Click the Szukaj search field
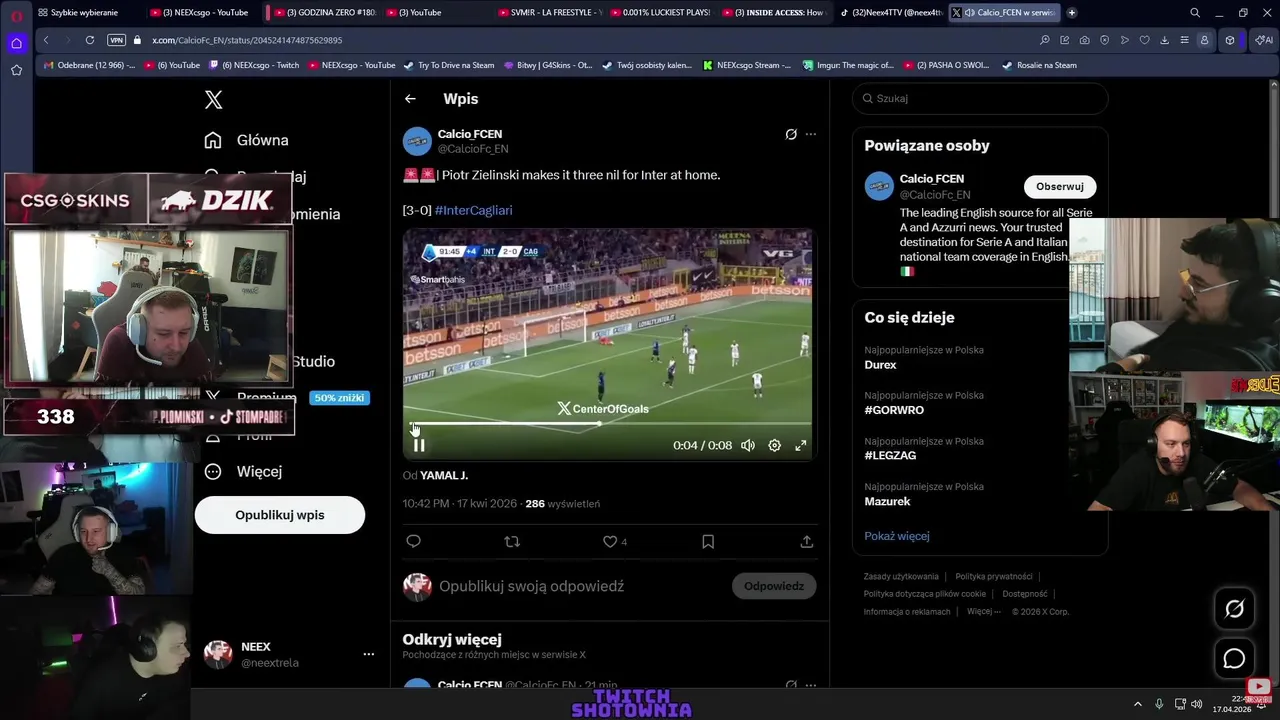Viewport: 1280px width, 720px height. 980,98
